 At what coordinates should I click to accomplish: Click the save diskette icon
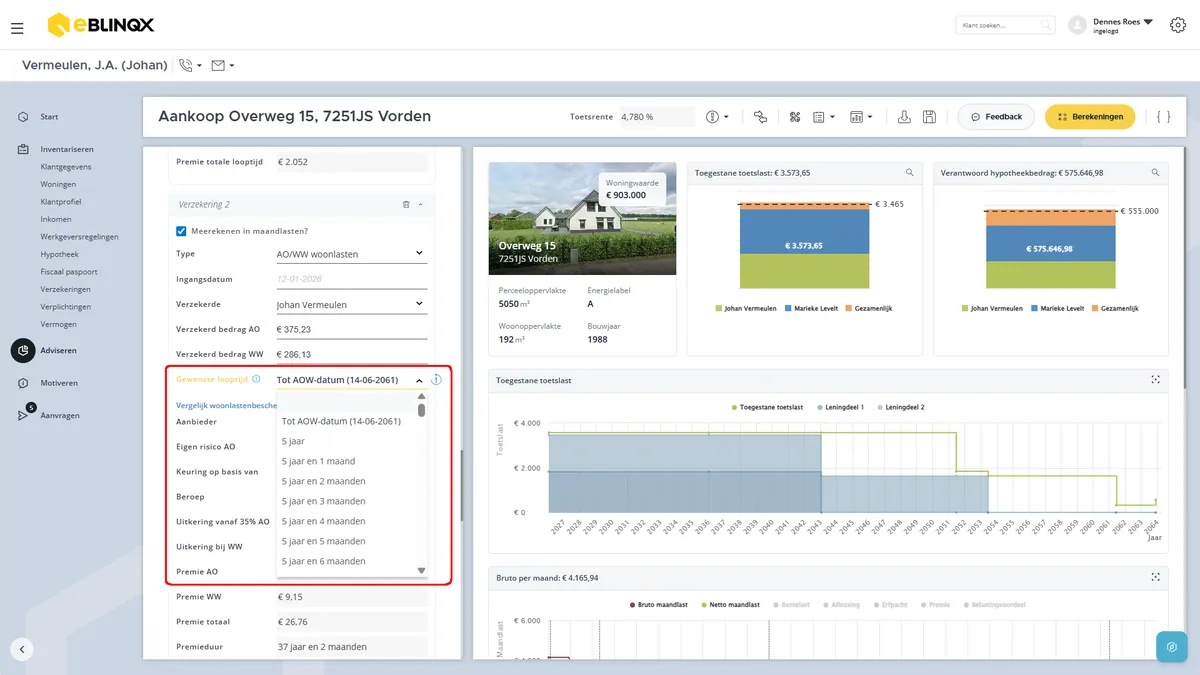(x=929, y=117)
